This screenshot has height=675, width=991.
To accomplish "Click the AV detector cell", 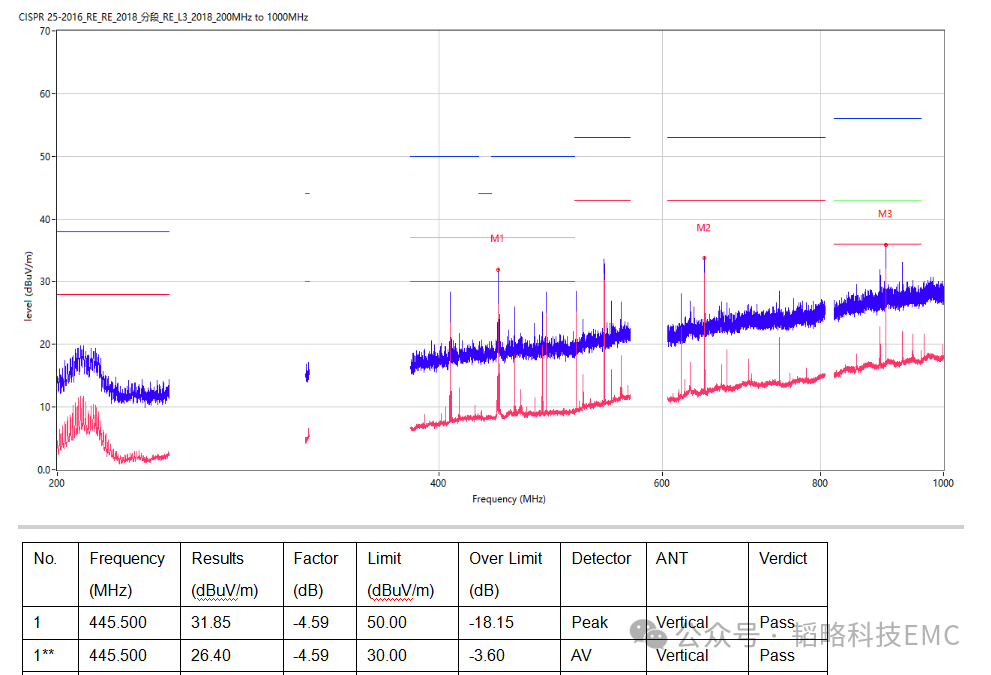I will point(583,656).
